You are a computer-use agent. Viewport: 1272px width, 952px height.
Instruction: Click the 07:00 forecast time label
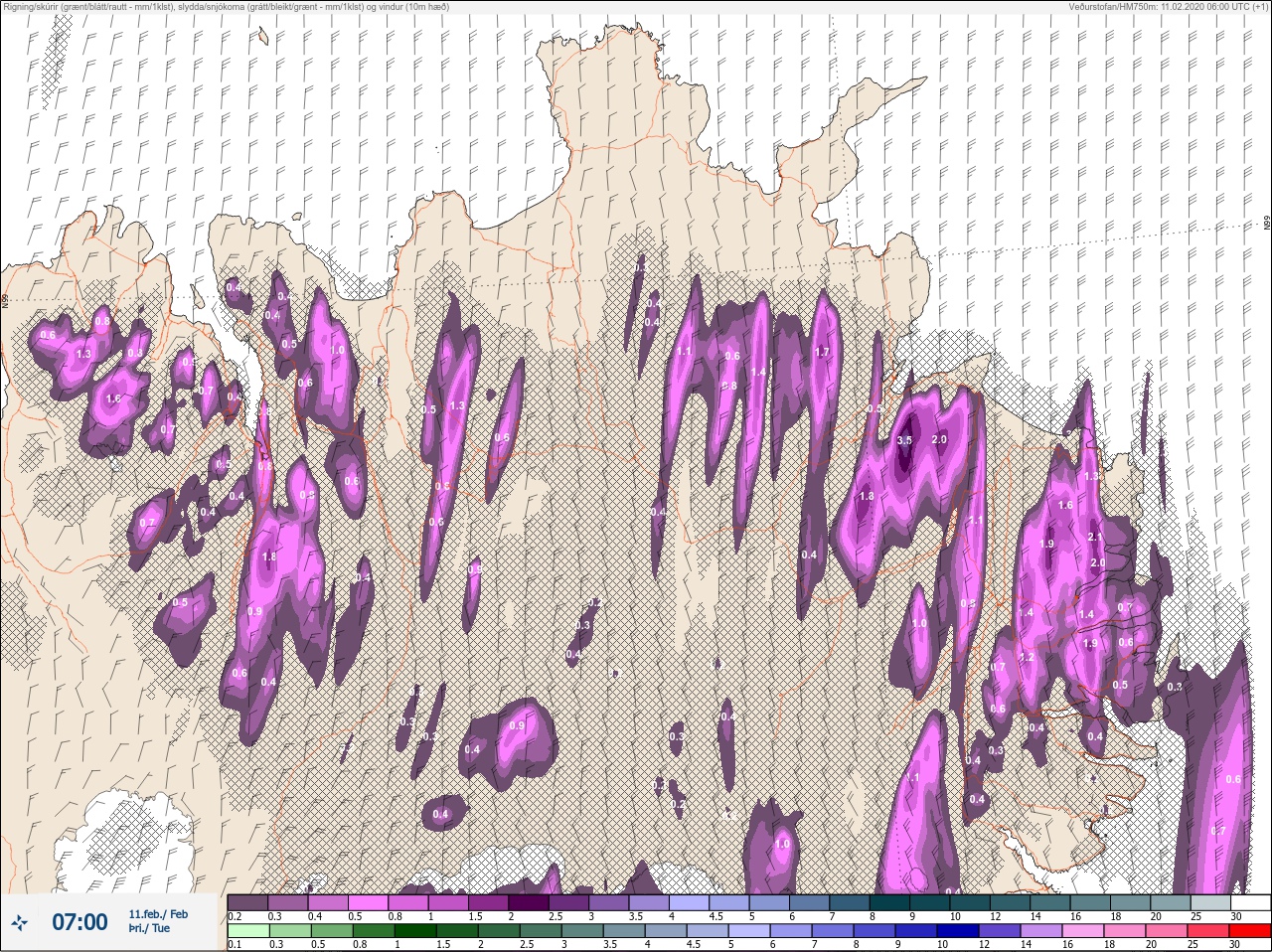point(79,922)
